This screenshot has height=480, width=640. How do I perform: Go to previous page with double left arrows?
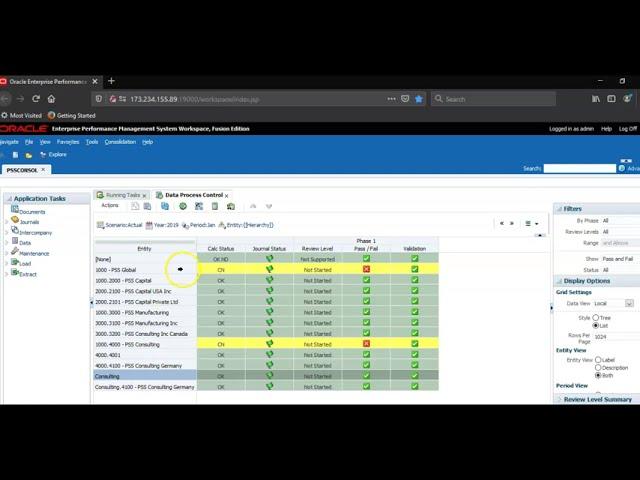[502, 223]
